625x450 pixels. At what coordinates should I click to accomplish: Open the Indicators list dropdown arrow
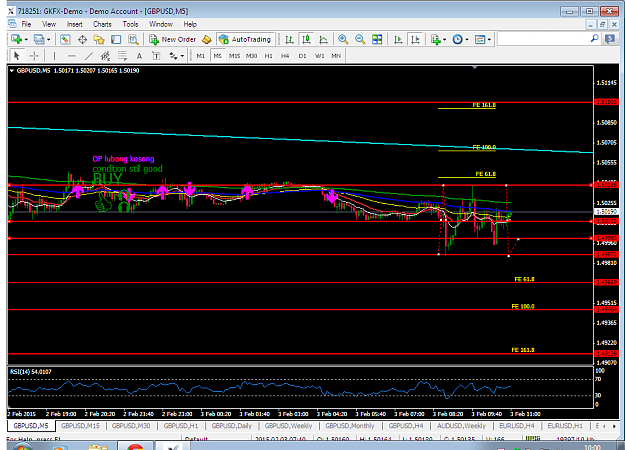pyautogui.click(x=444, y=39)
